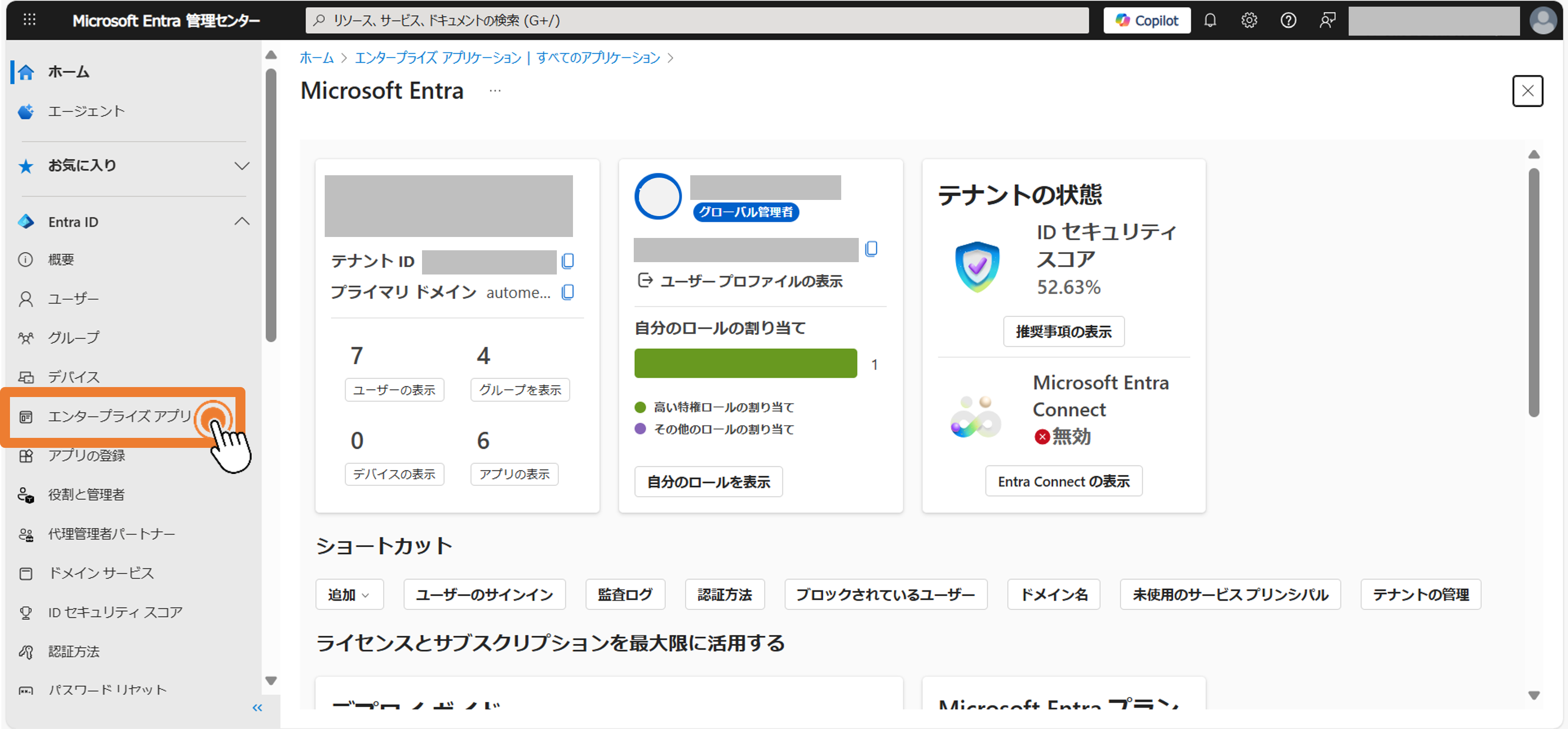Click the エージェント sparkle icon

coord(26,112)
